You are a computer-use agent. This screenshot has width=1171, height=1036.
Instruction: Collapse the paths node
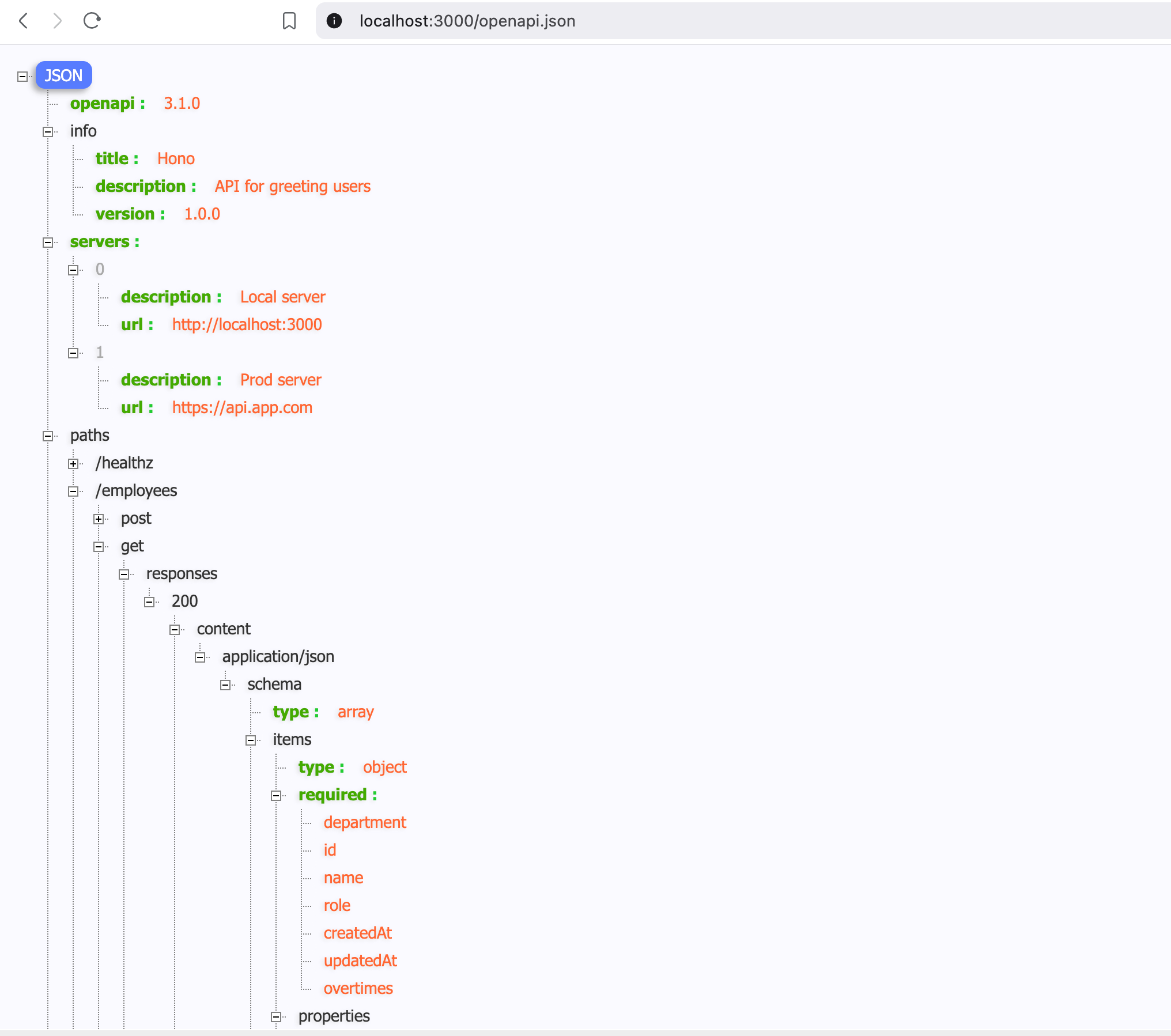point(48,436)
